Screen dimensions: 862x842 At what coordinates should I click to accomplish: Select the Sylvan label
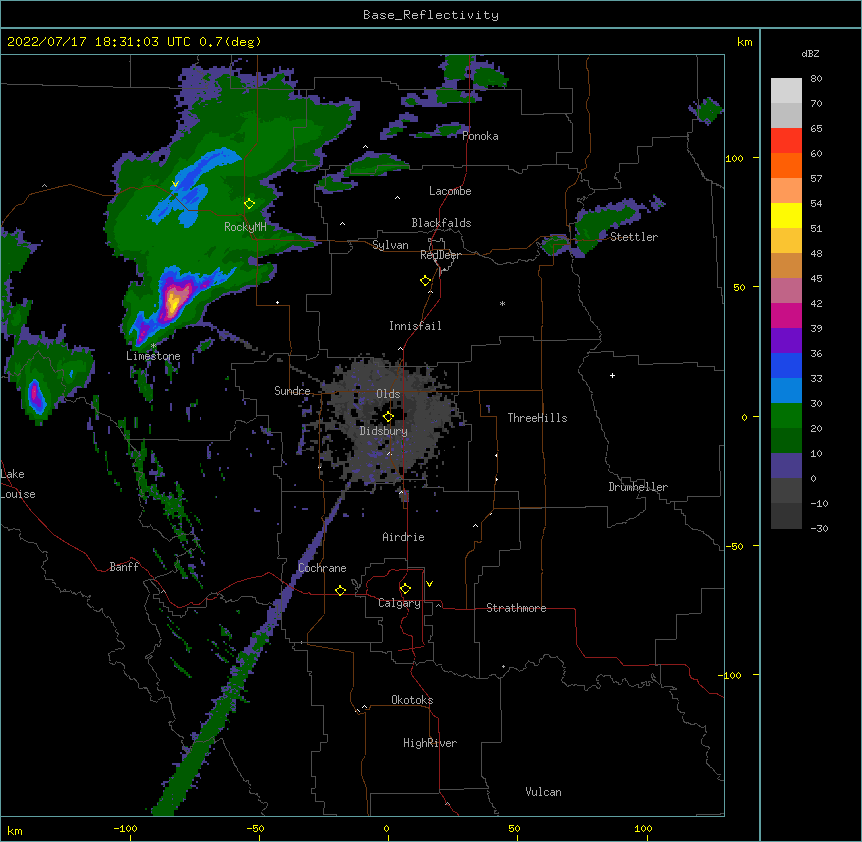click(x=390, y=245)
